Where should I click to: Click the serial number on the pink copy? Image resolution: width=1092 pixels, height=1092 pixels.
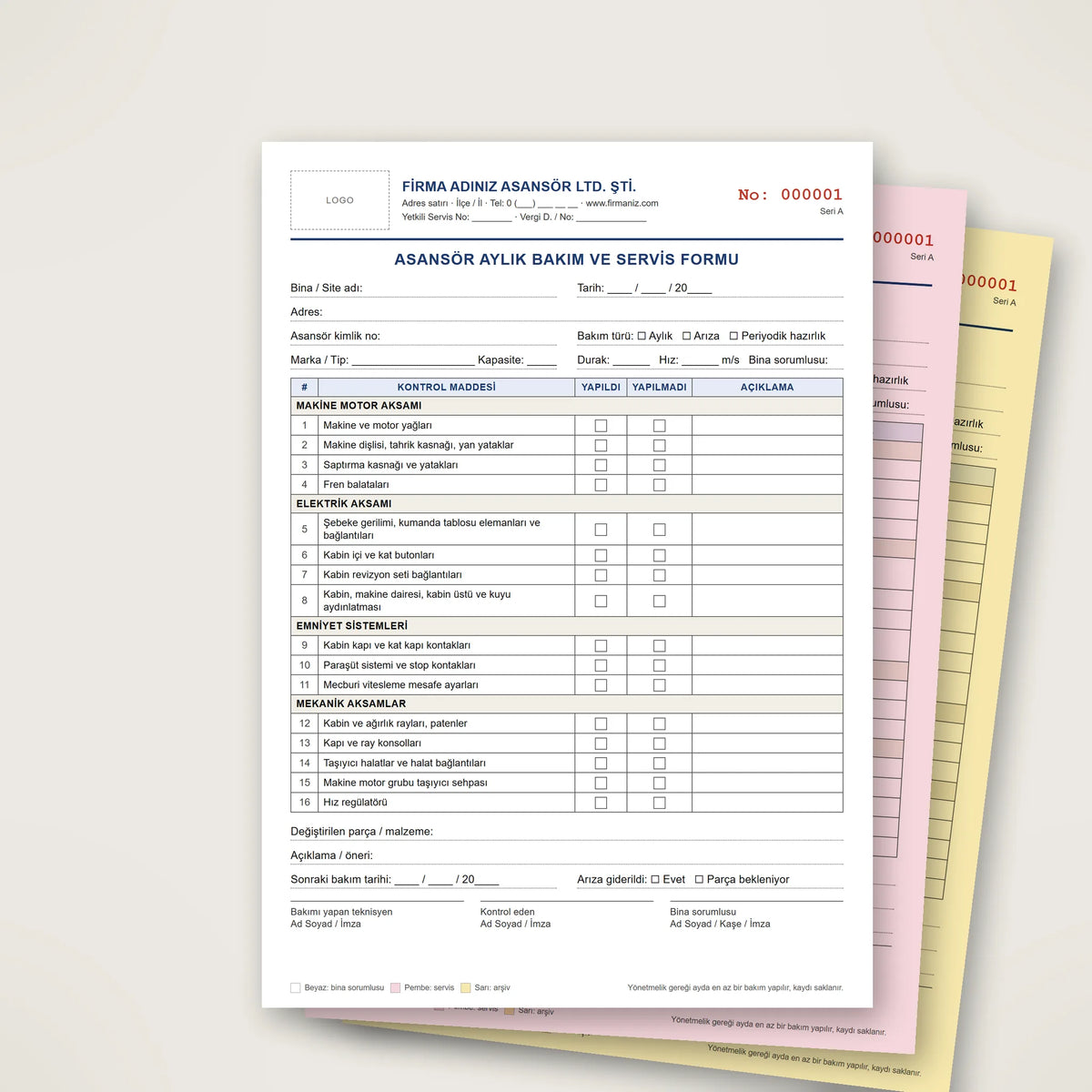[904, 239]
